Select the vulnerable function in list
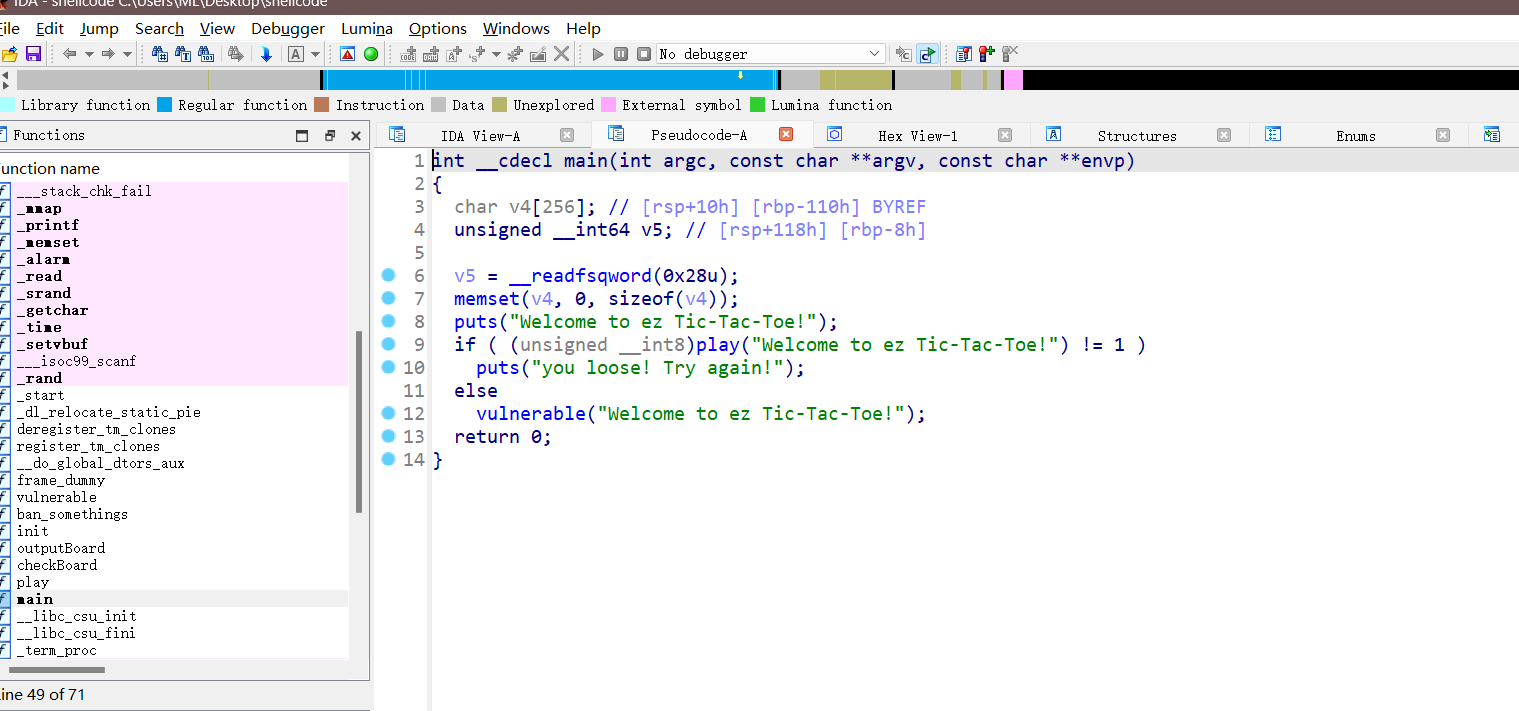1519x711 pixels. (x=56, y=497)
